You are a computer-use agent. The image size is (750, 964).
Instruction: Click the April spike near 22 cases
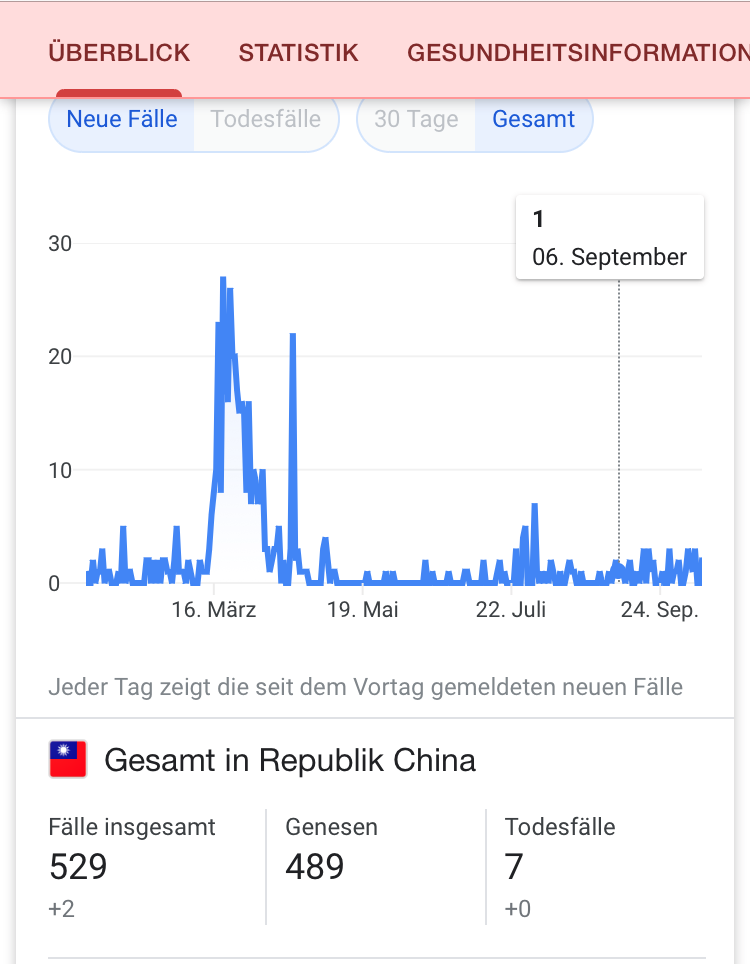293,336
